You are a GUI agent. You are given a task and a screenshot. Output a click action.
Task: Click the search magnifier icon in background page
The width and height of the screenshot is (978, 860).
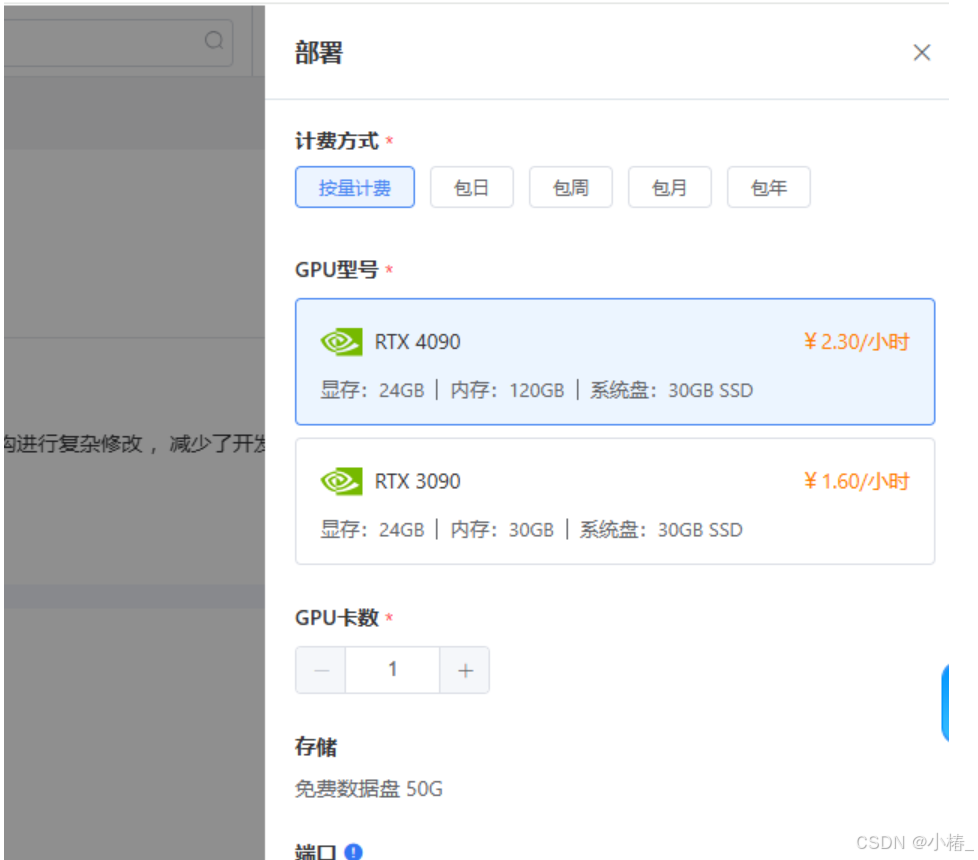point(214,41)
